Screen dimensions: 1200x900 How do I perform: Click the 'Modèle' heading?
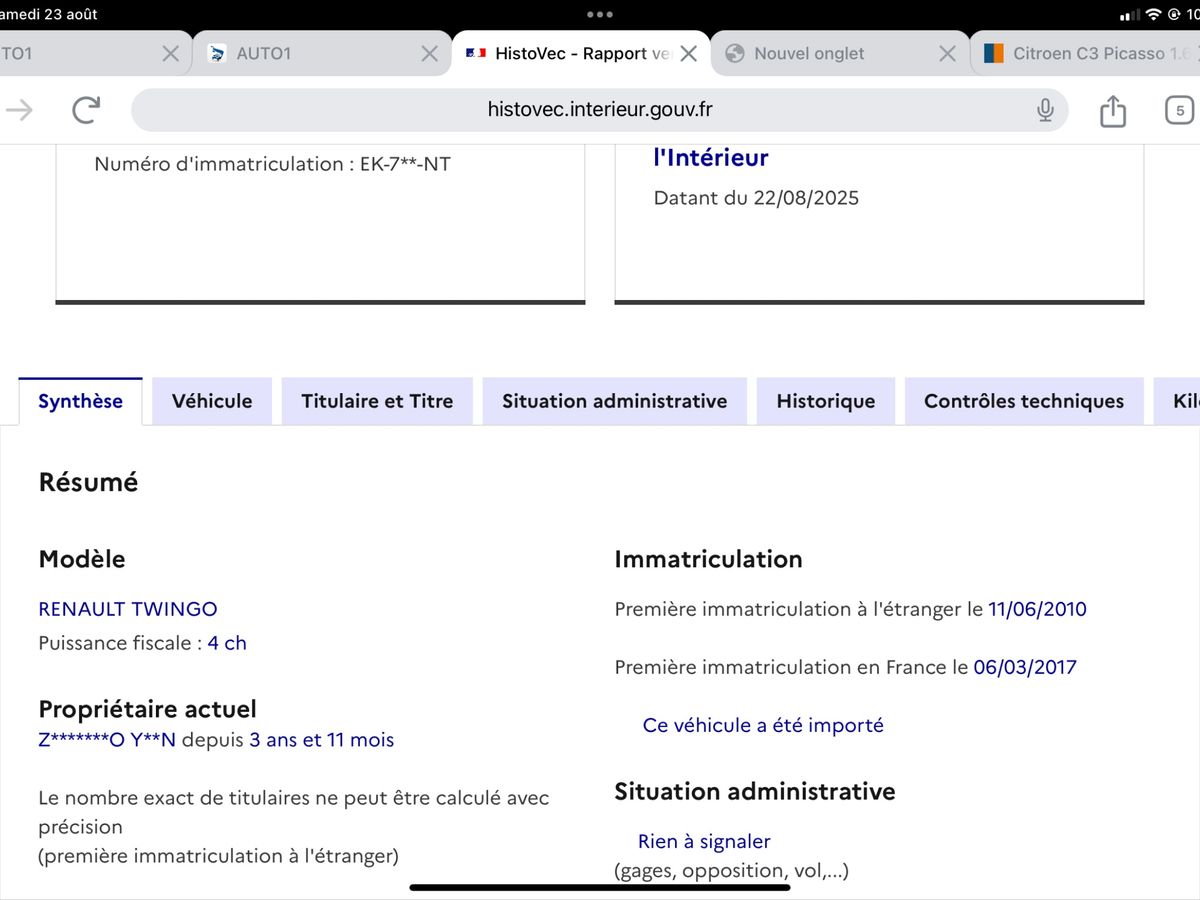pyautogui.click(x=82, y=559)
